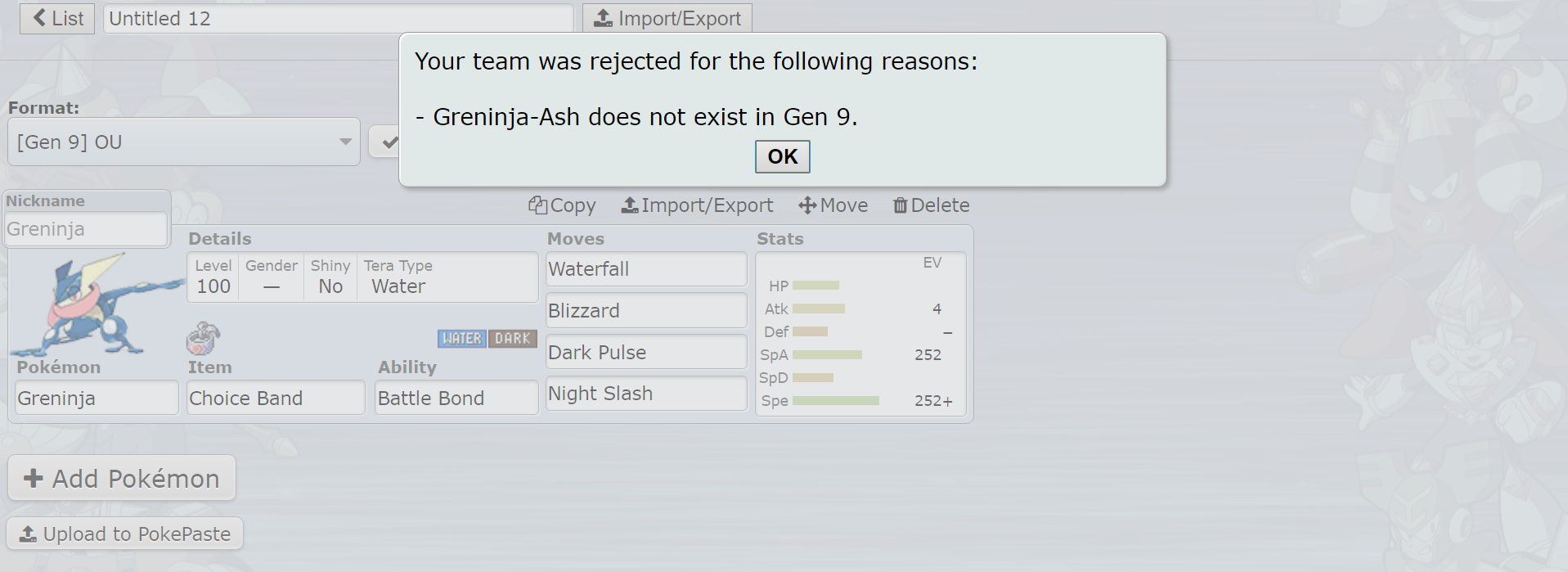Screen dimensions: 1568x572
Task: Click the Dark type badge
Action: 513,339
